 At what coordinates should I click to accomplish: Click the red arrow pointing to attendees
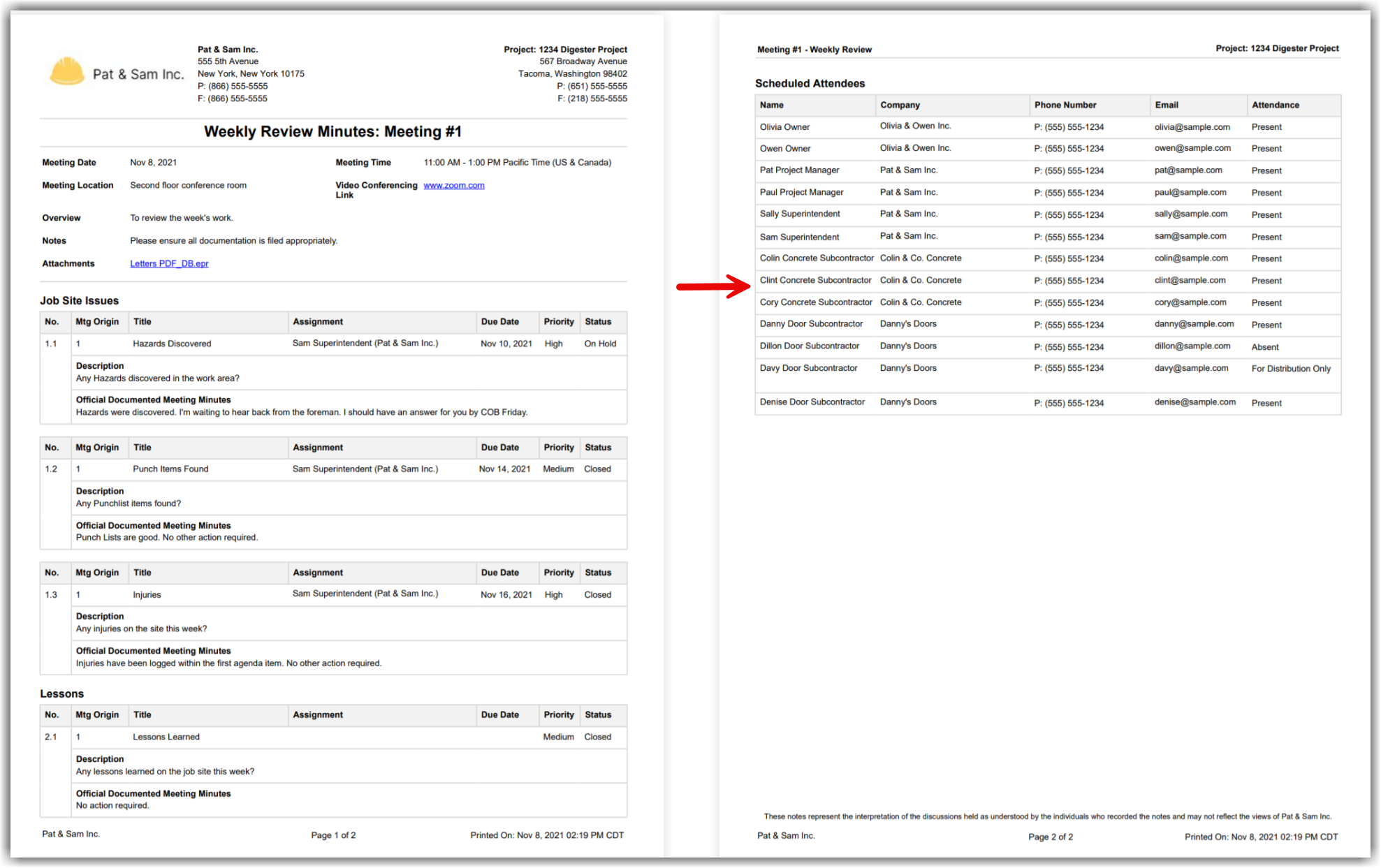coord(713,286)
